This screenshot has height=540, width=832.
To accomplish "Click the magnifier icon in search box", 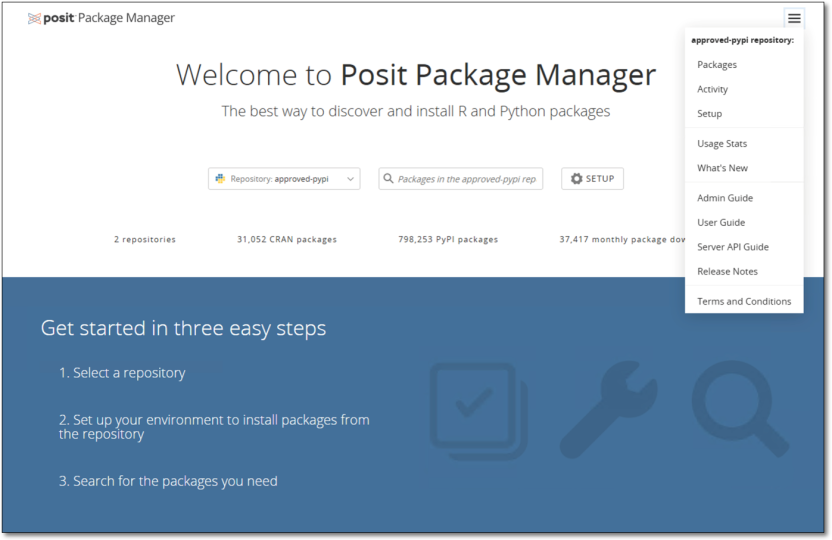I will 388,178.
